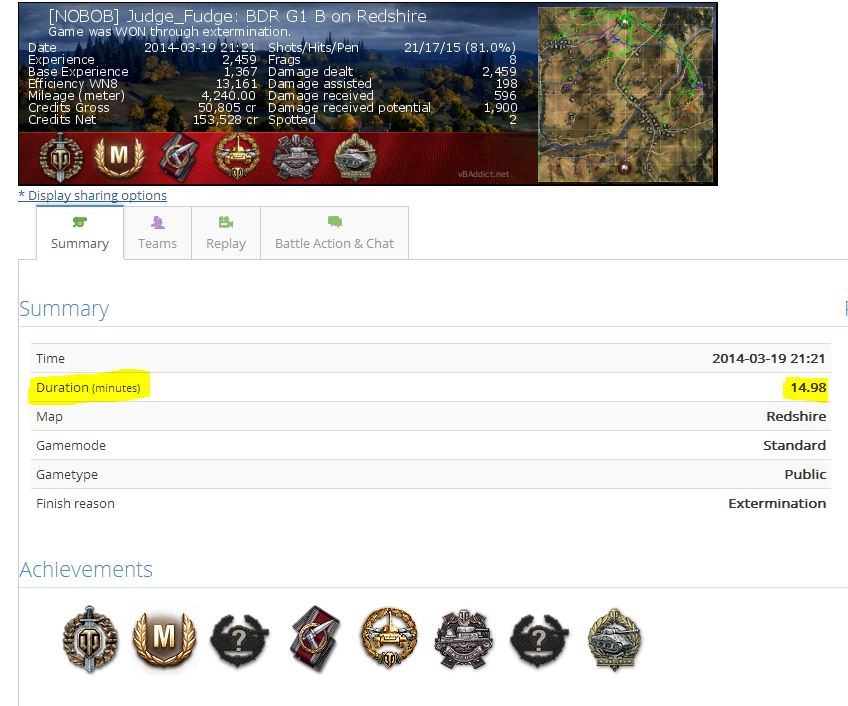
Task: Click the Summary tab tank icon
Action: point(80,222)
